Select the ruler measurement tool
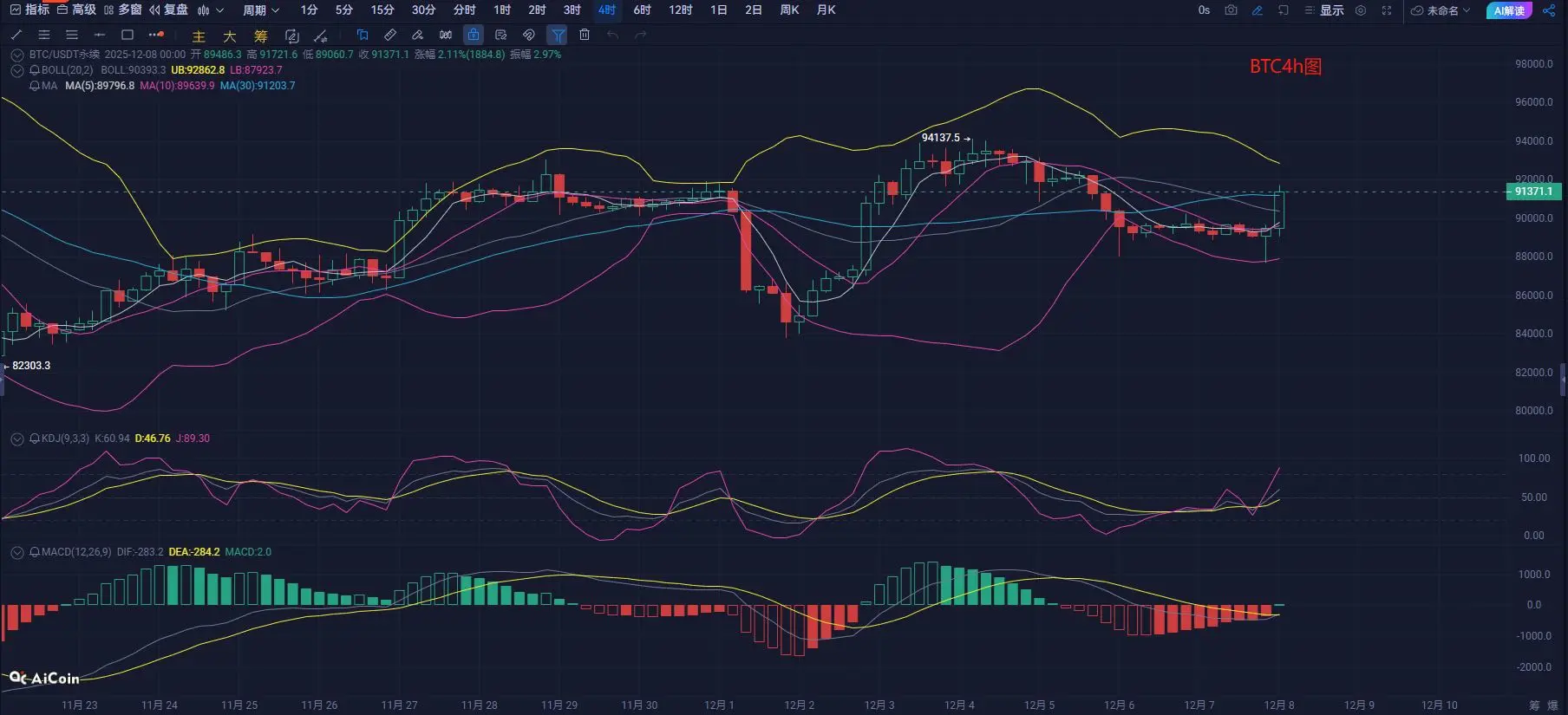1568x715 pixels. click(390, 35)
